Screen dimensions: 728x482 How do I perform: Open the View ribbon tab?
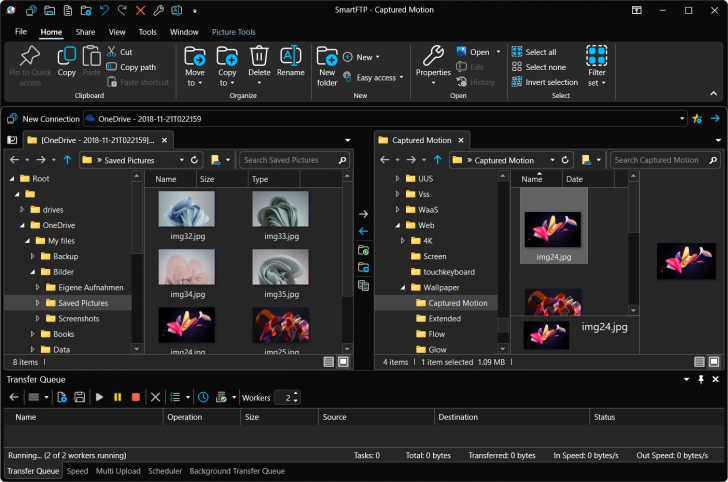pyautogui.click(x=117, y=32)
